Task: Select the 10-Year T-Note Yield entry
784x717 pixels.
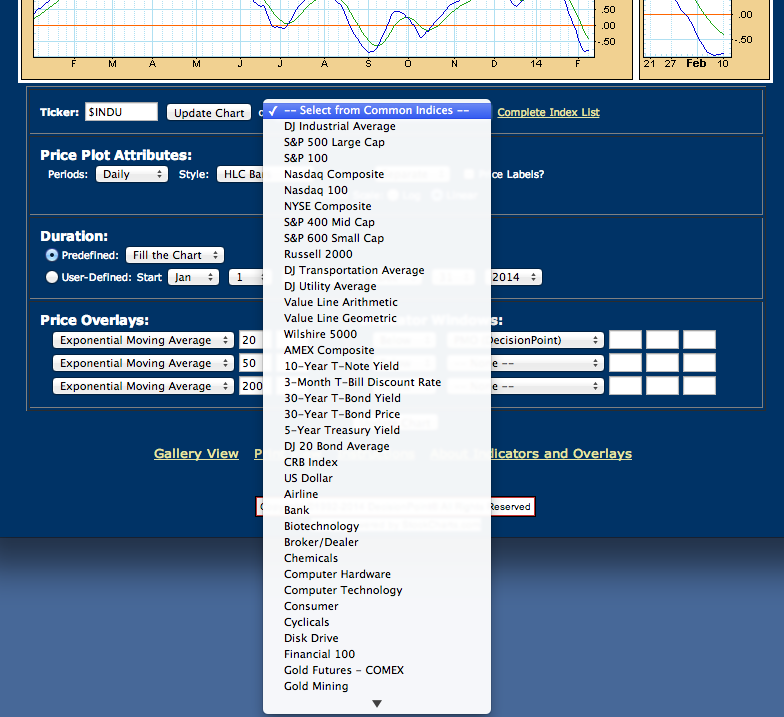Action: [341, 366]
